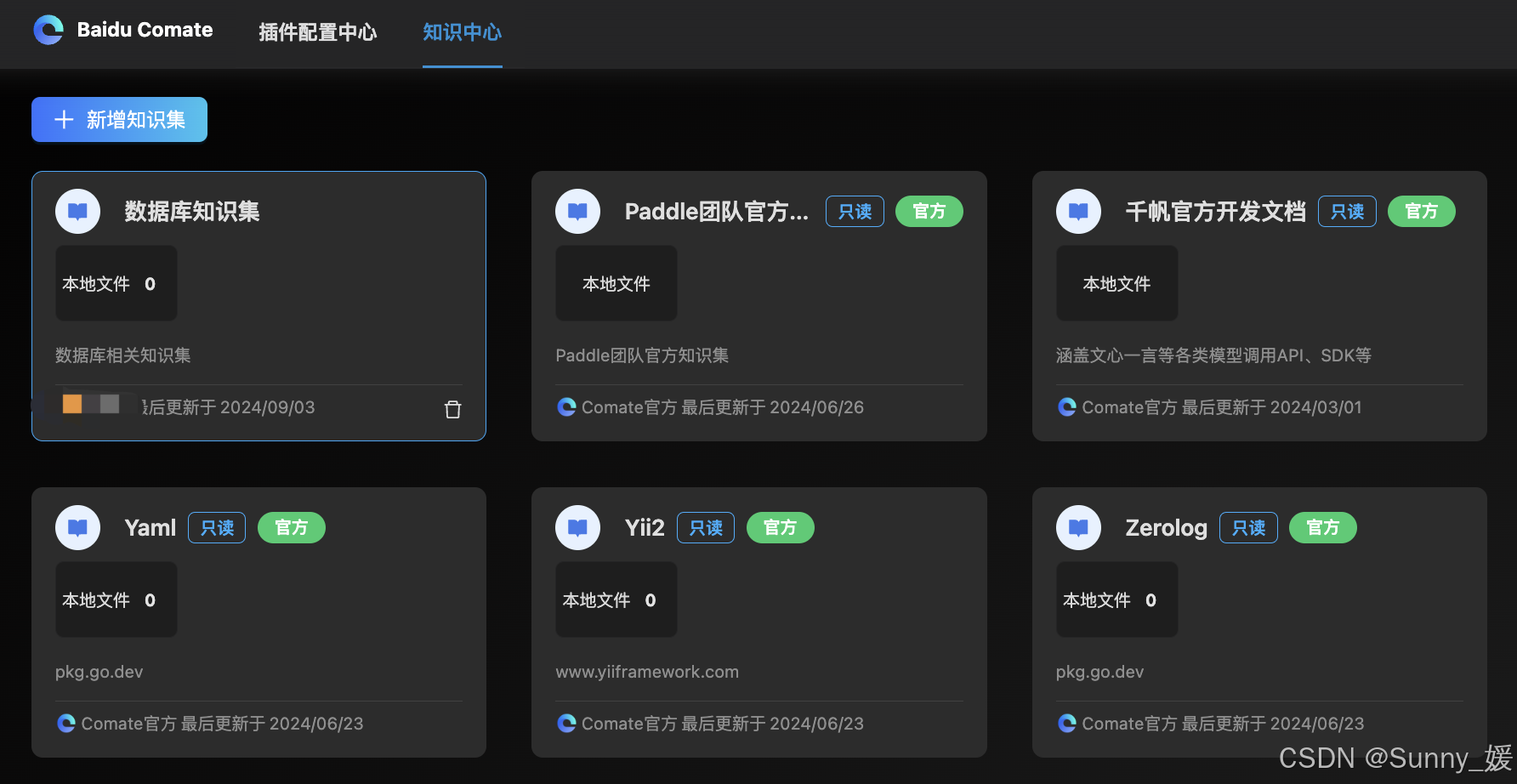
Task: Click the 官方 badge on Zerolog card
Action: (x=1323, y=528)
